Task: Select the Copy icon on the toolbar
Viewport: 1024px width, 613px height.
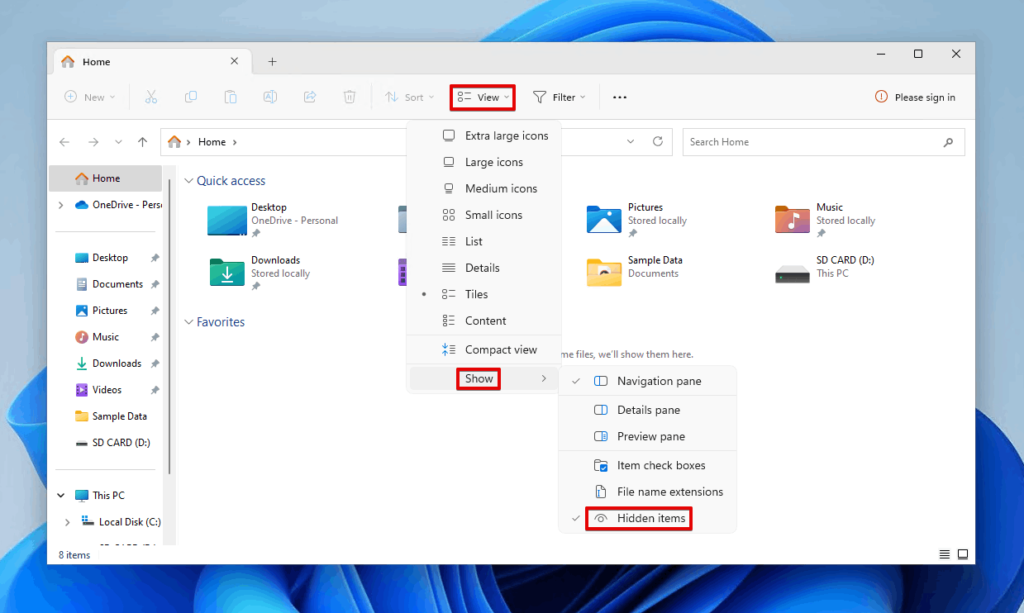Action: [191, 96]
